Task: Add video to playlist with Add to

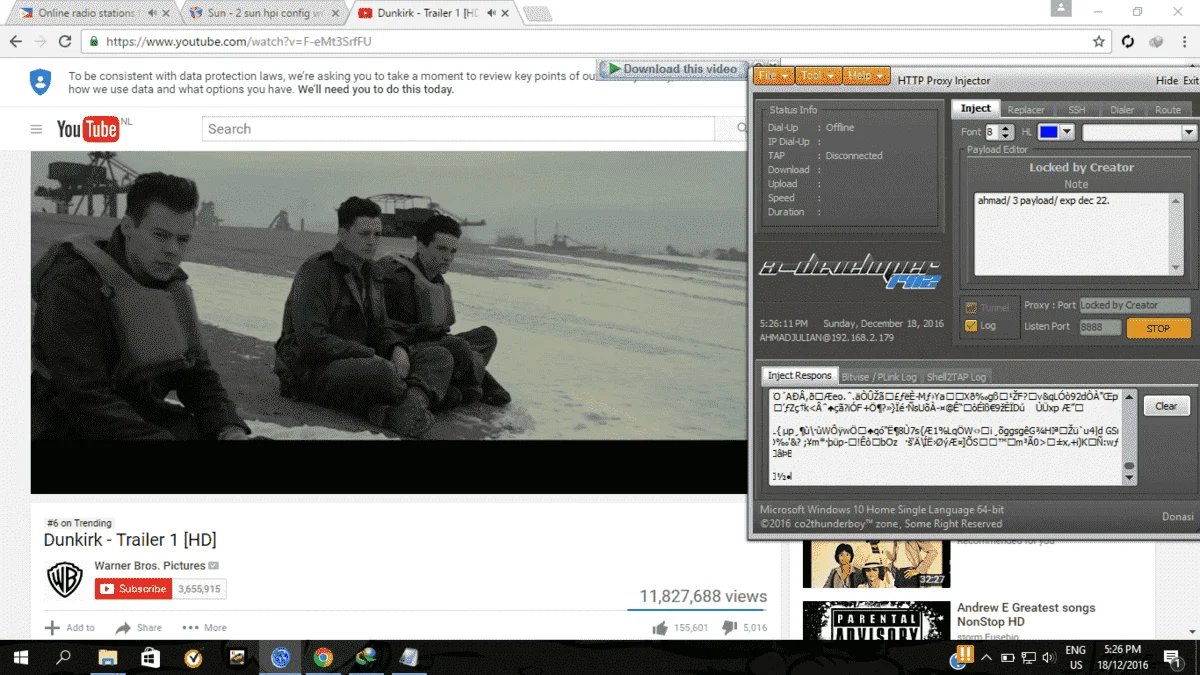Action: click(70, 628)
